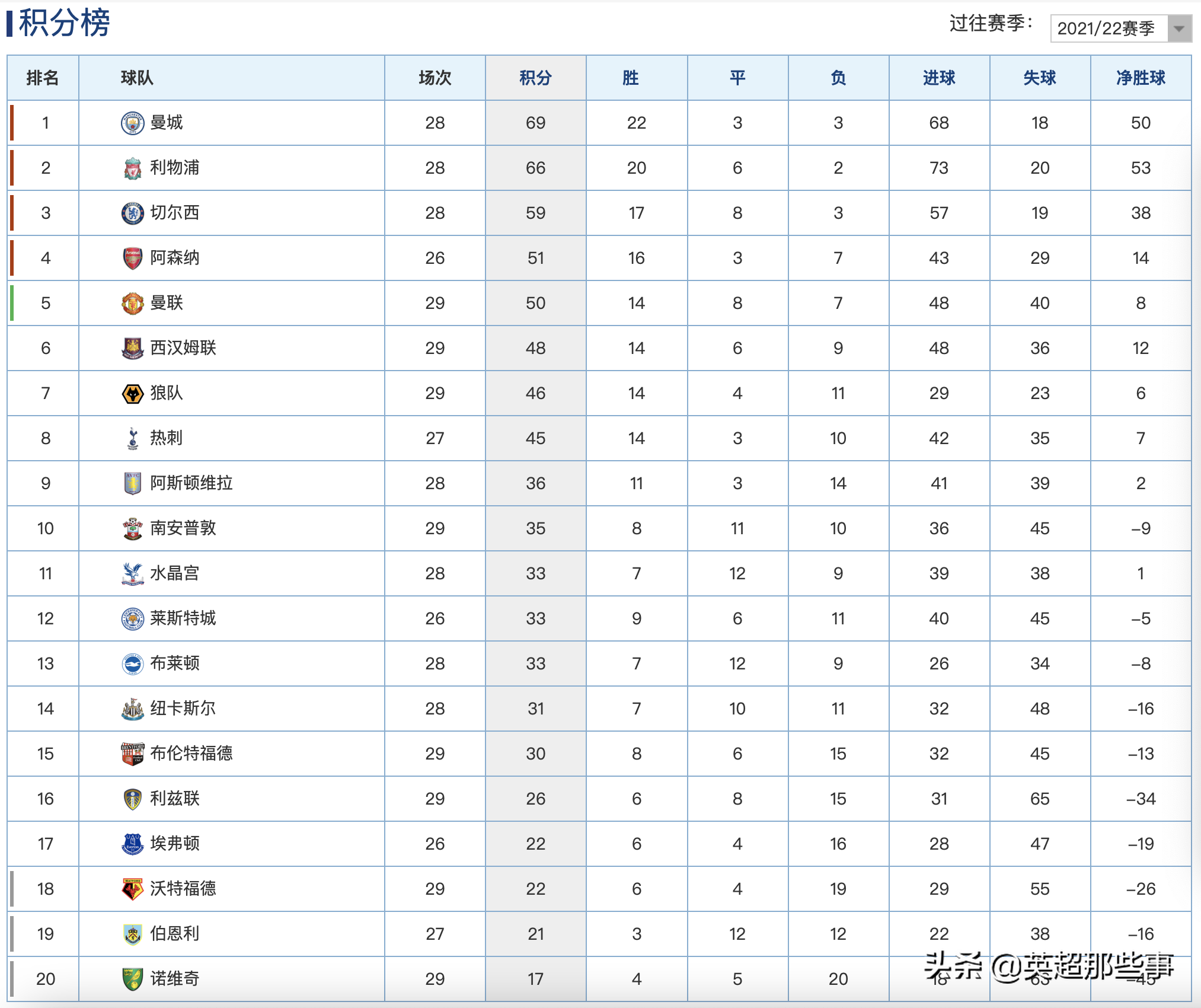The height and width of the screenshot is (1008, 1201).
Task: Click the Manchester United club crest
Action: pos(132,304)
